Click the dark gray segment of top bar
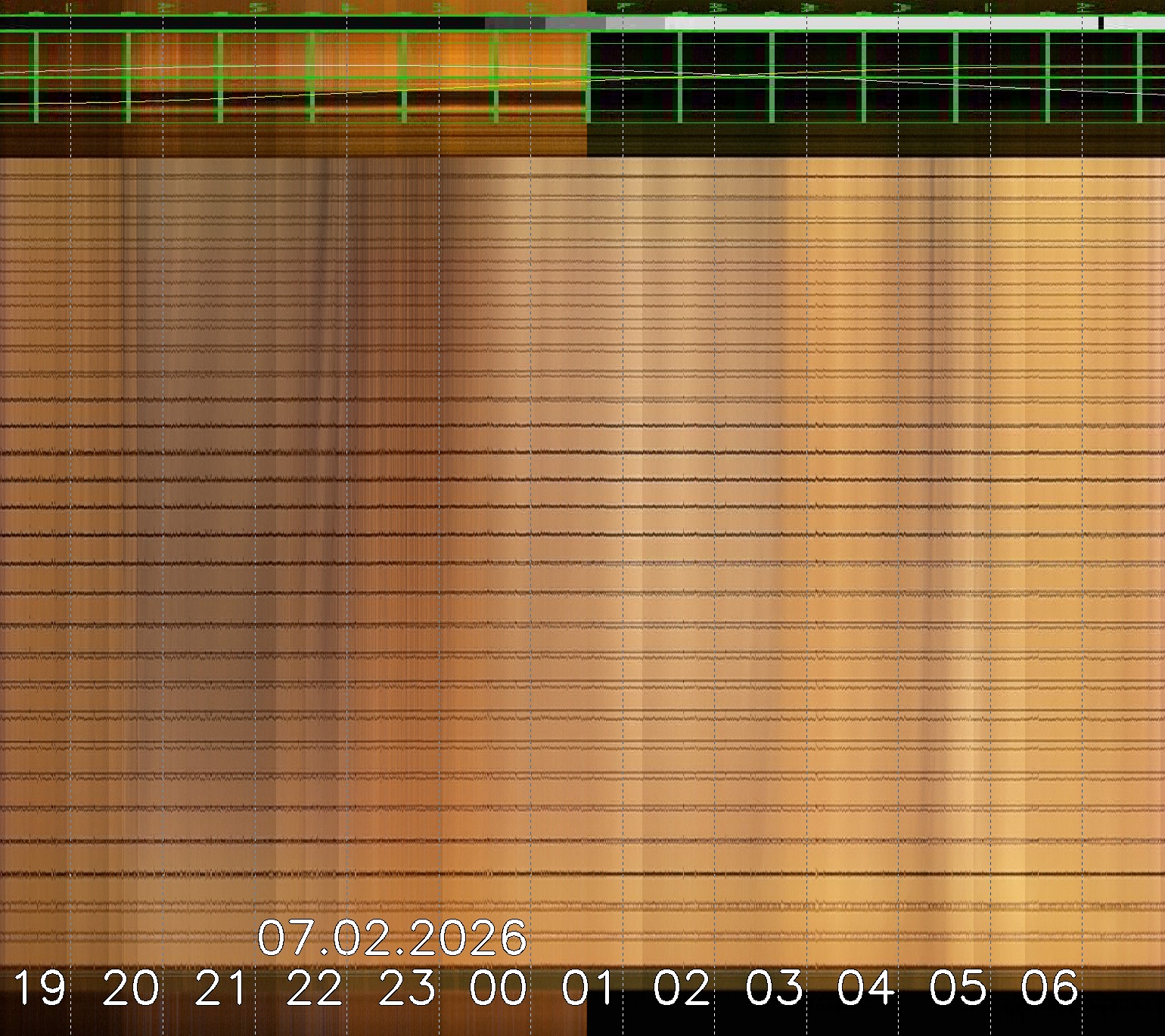 (514, 23)
